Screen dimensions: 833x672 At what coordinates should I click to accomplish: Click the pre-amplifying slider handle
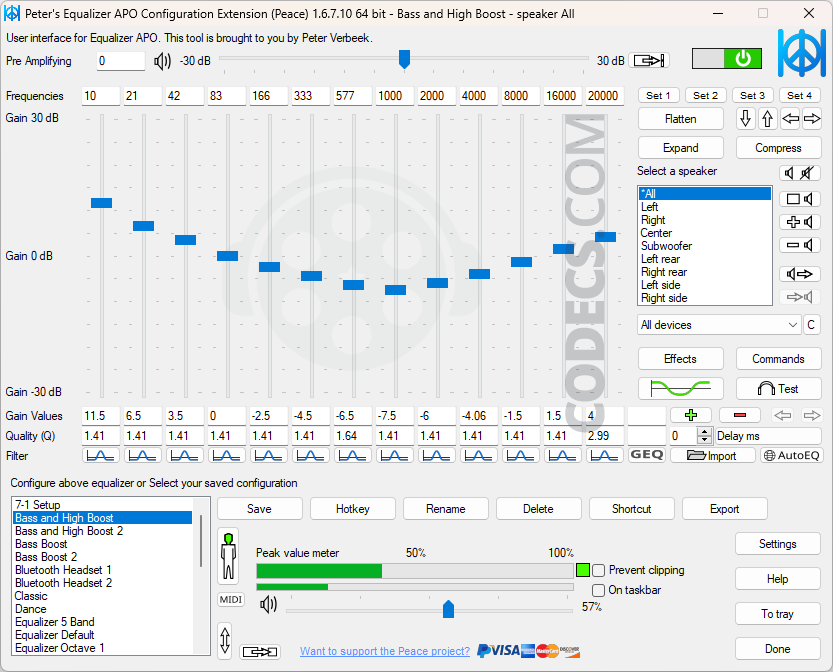click(x=404, y=59)
